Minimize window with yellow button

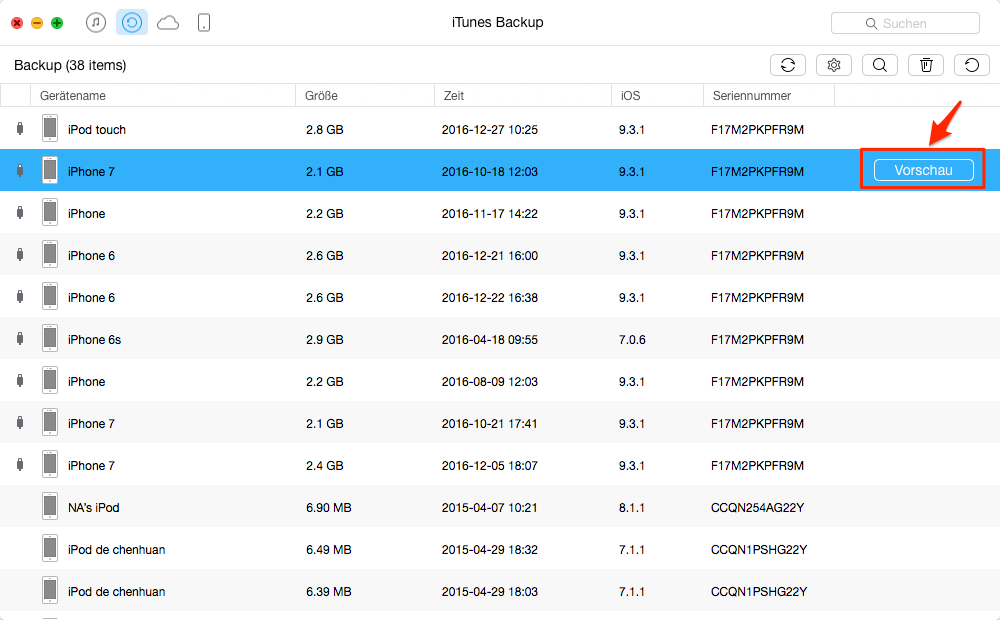click(37, 23)
